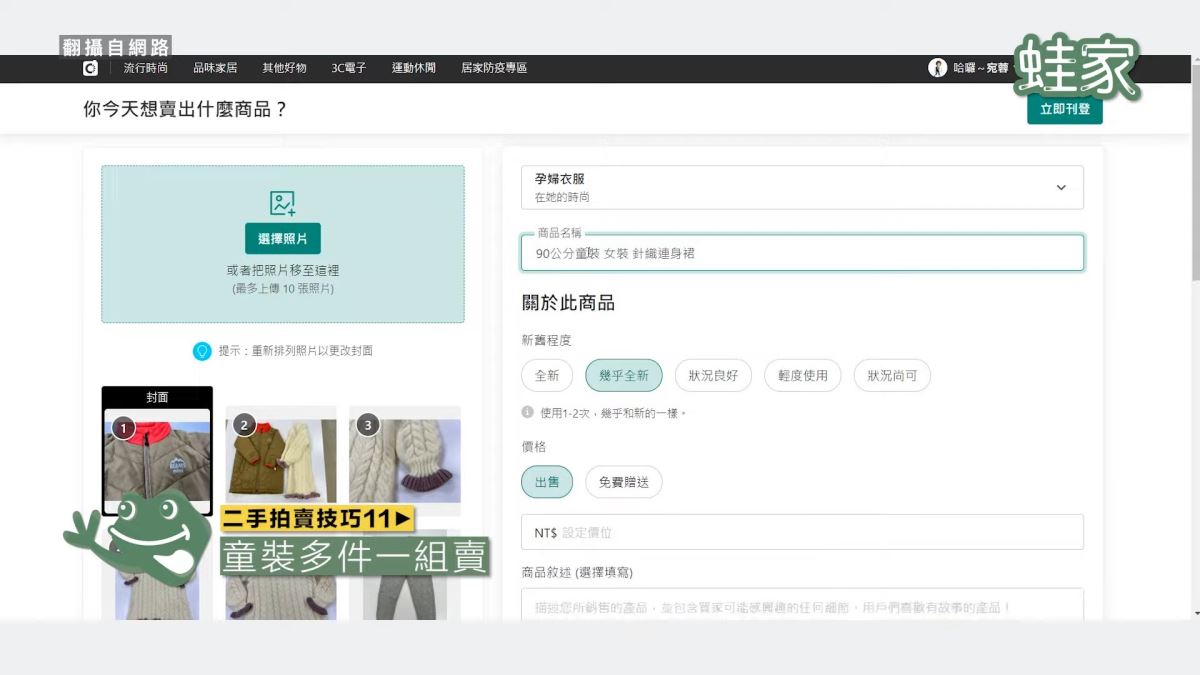
Task: Pick the 輕度使用 condition option
Action: tap(803, 376)
